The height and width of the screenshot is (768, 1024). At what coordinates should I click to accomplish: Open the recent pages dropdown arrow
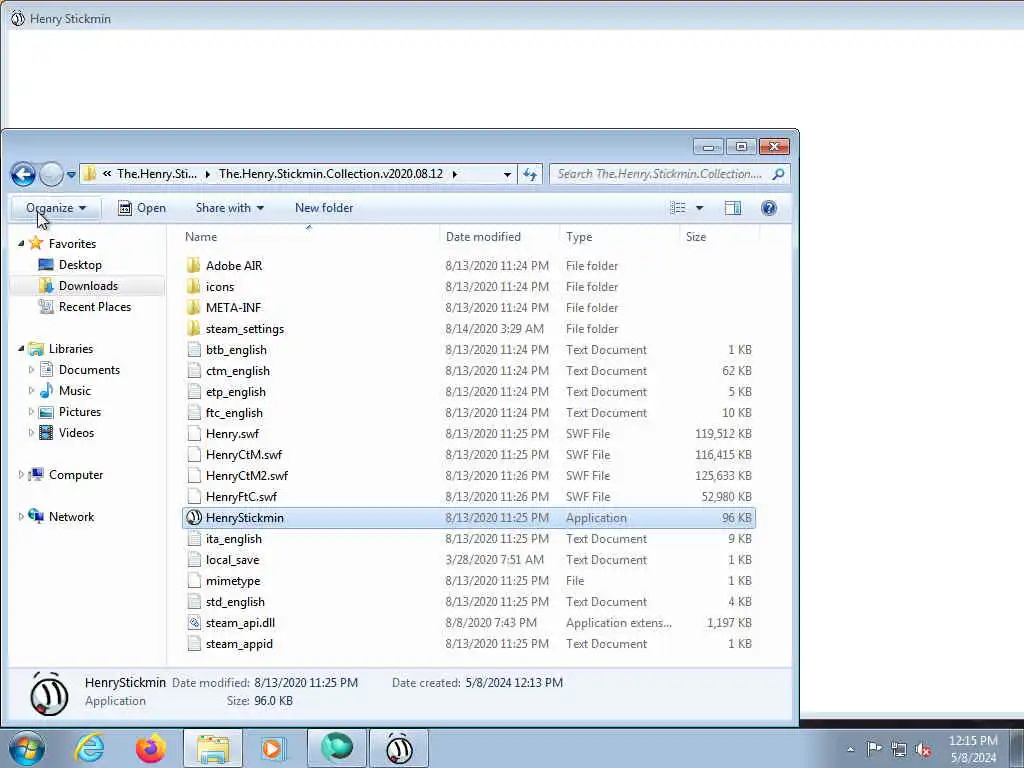point(71,174)
